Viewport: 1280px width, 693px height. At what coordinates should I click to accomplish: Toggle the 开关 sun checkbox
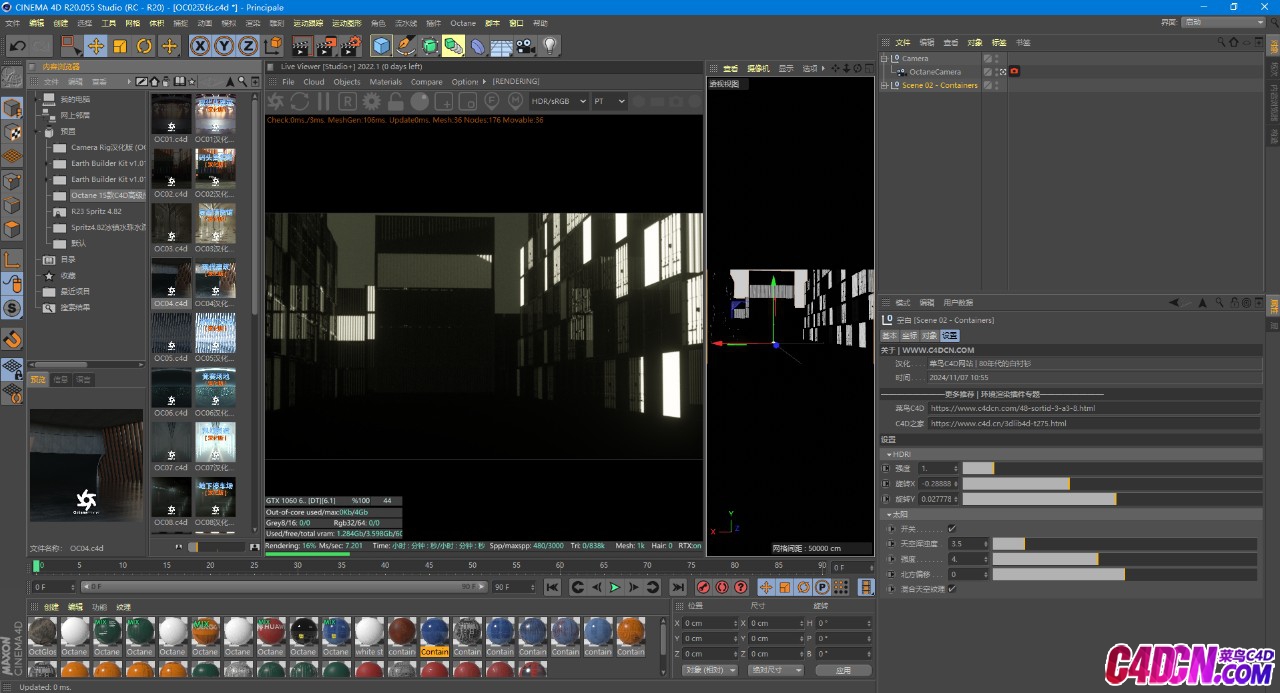pyautogui.click(x=951, y=529)
